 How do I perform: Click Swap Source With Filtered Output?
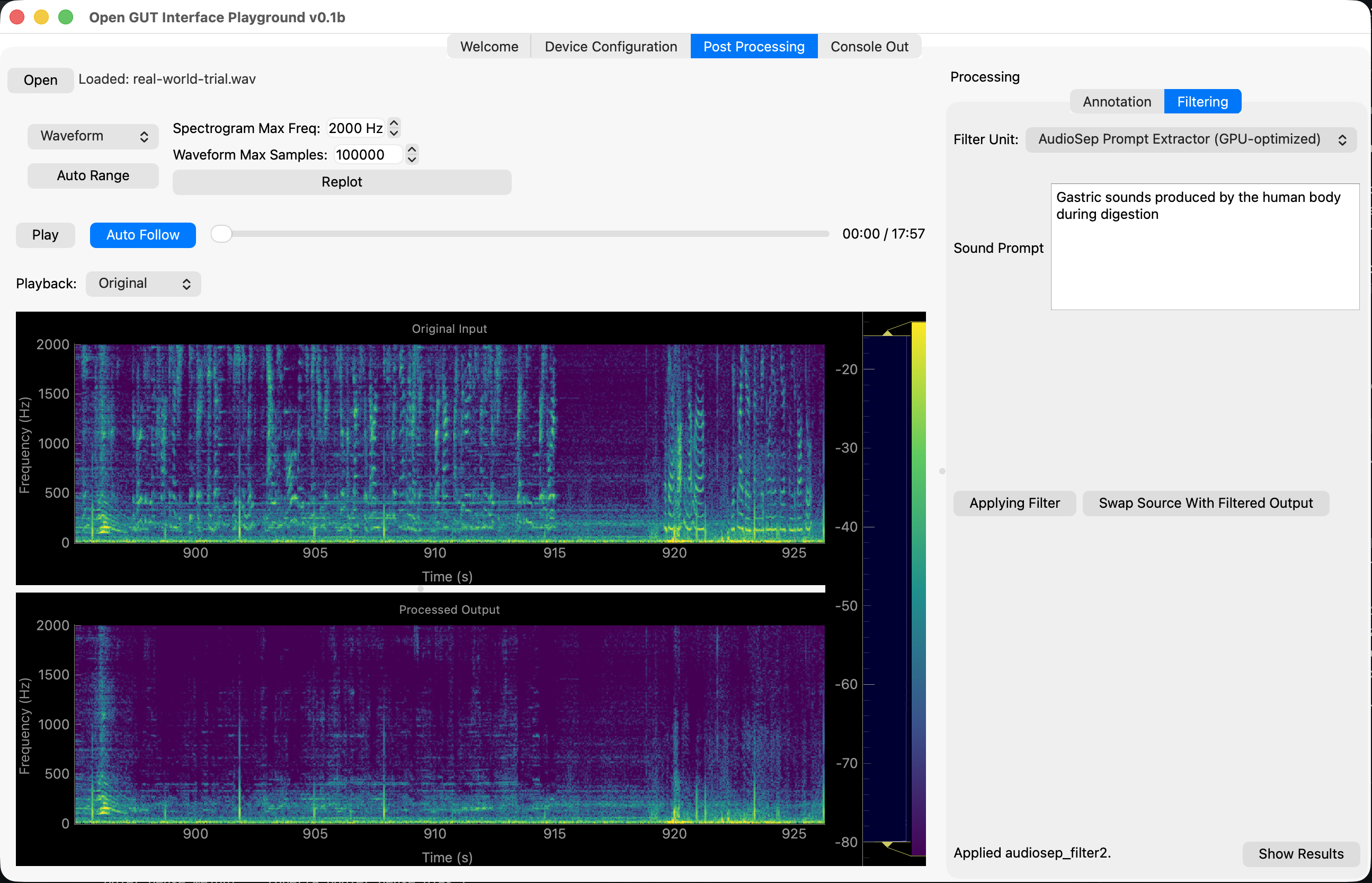pyautogui.click(x=1205, y=503)
